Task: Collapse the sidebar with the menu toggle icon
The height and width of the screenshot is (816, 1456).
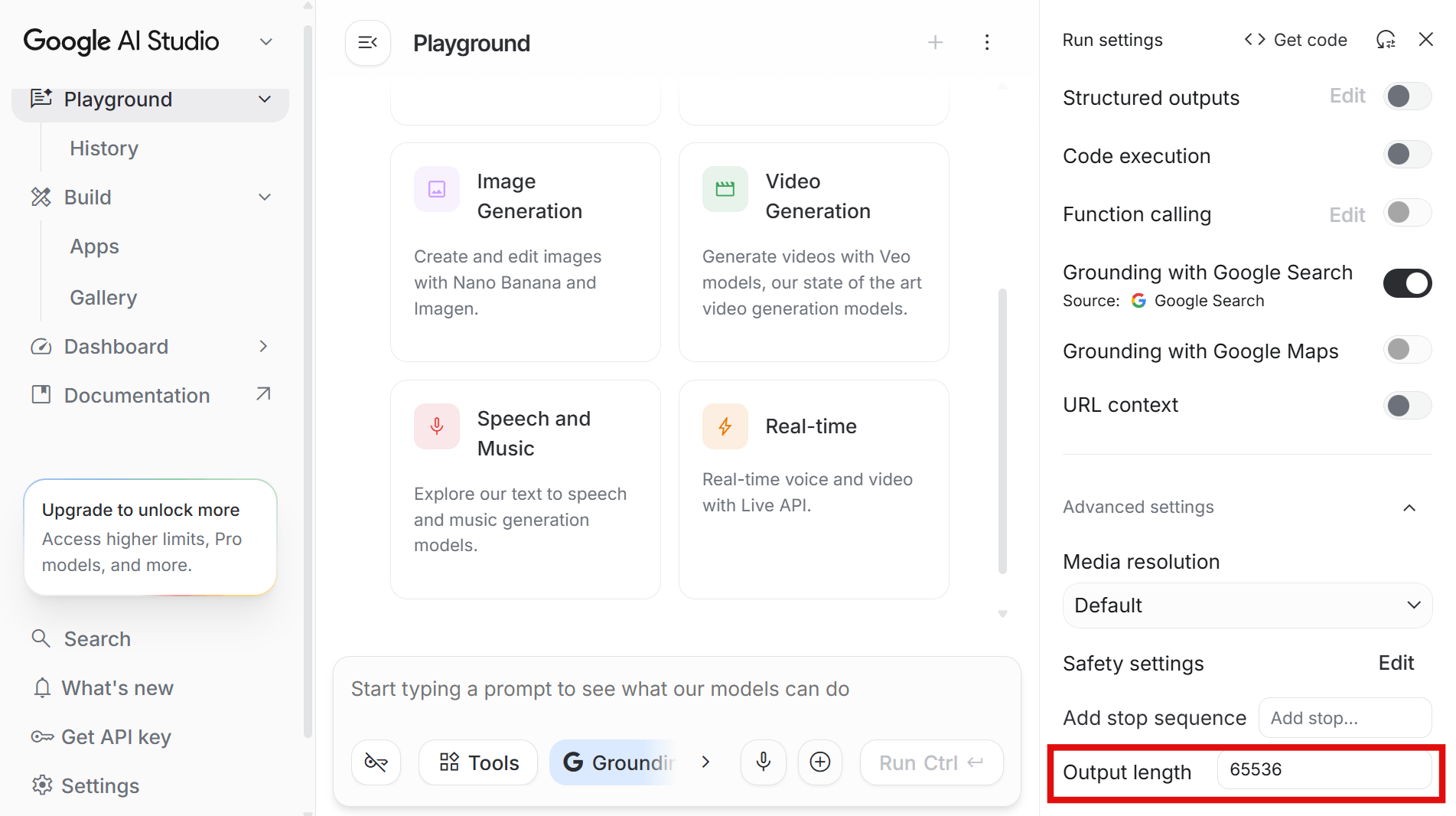Action: (x=368, y=43)
